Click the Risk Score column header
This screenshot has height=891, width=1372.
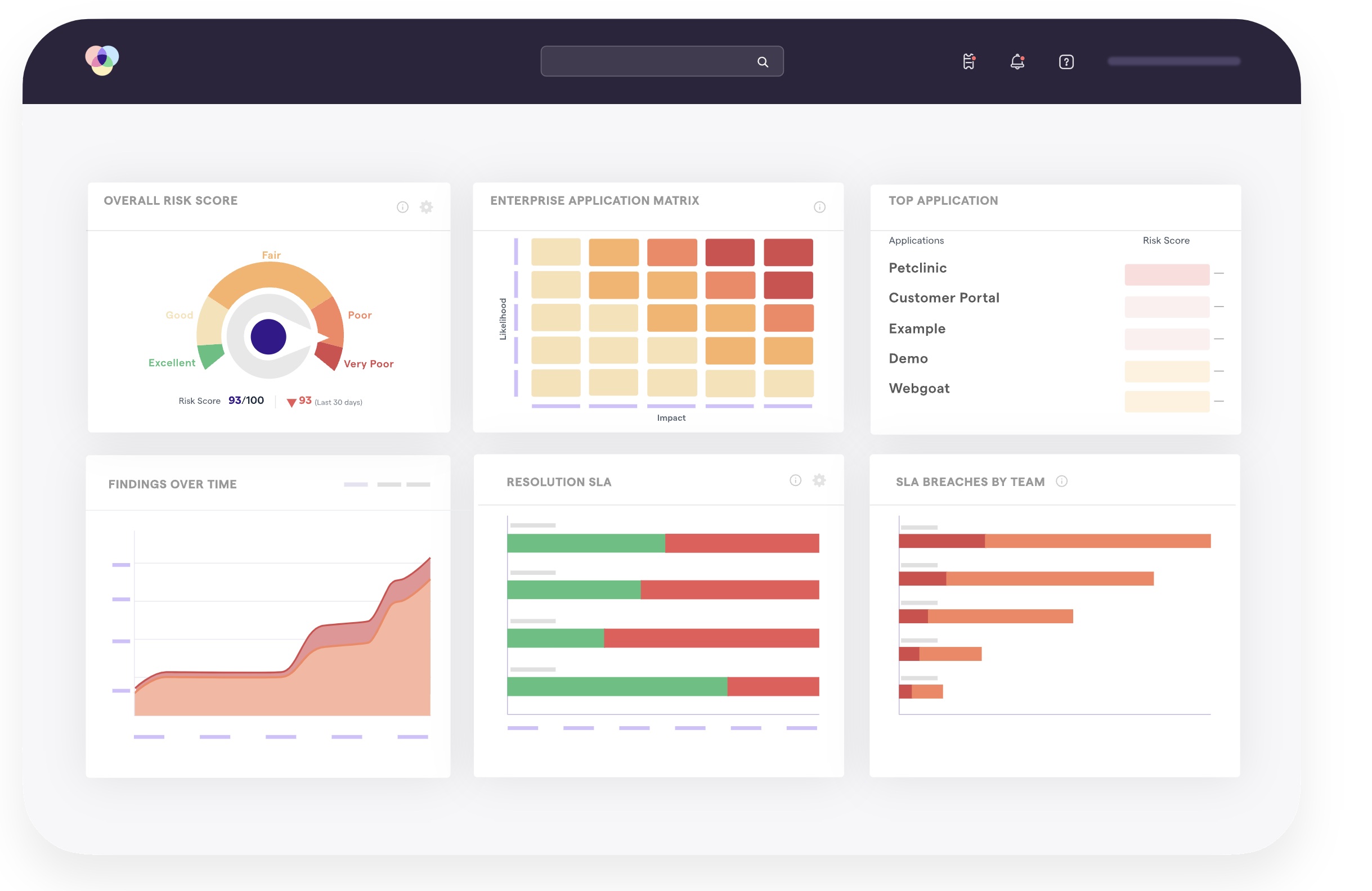click(x=1165, y=240)
